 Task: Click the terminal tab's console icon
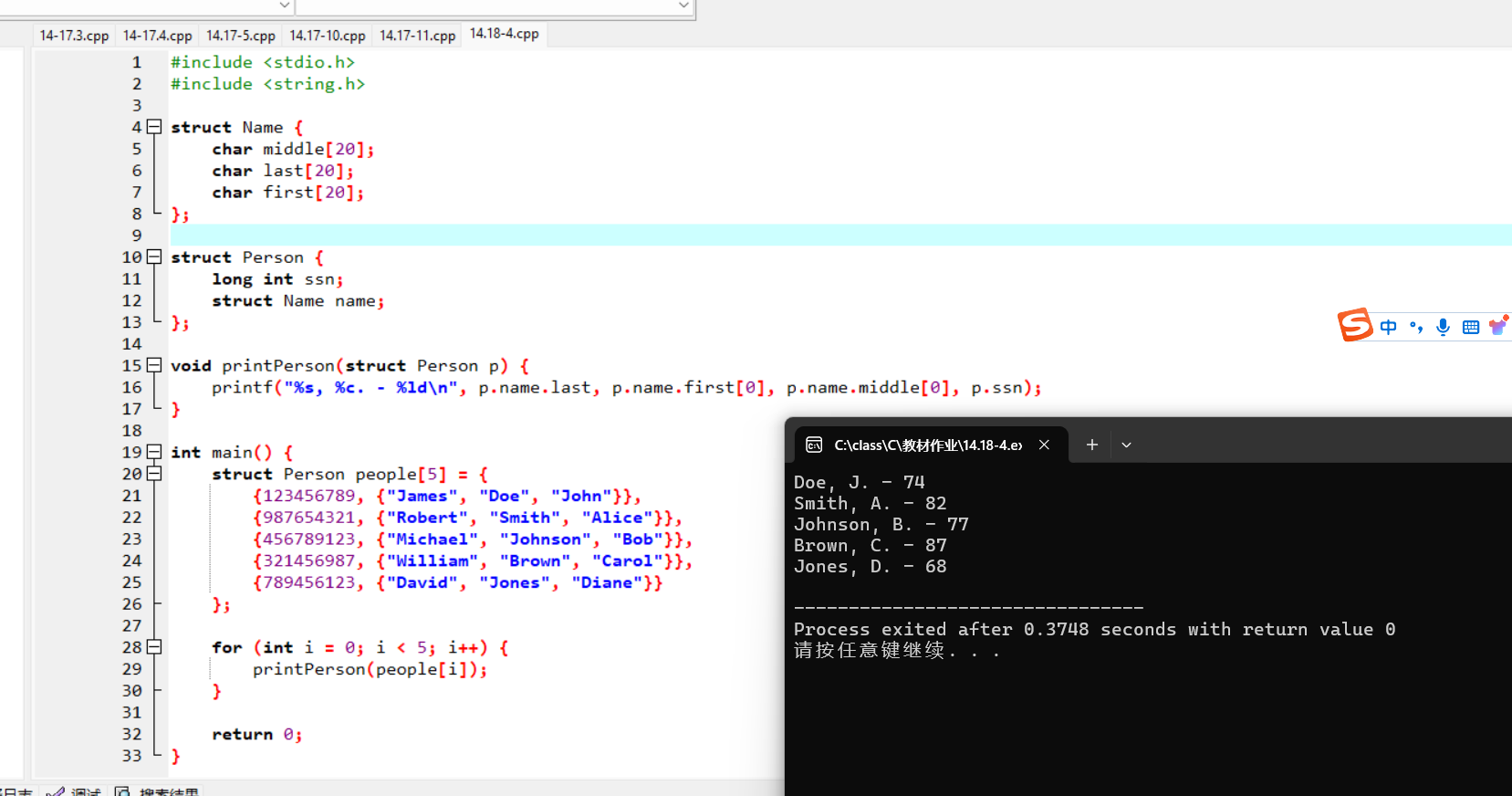[814, 445]
